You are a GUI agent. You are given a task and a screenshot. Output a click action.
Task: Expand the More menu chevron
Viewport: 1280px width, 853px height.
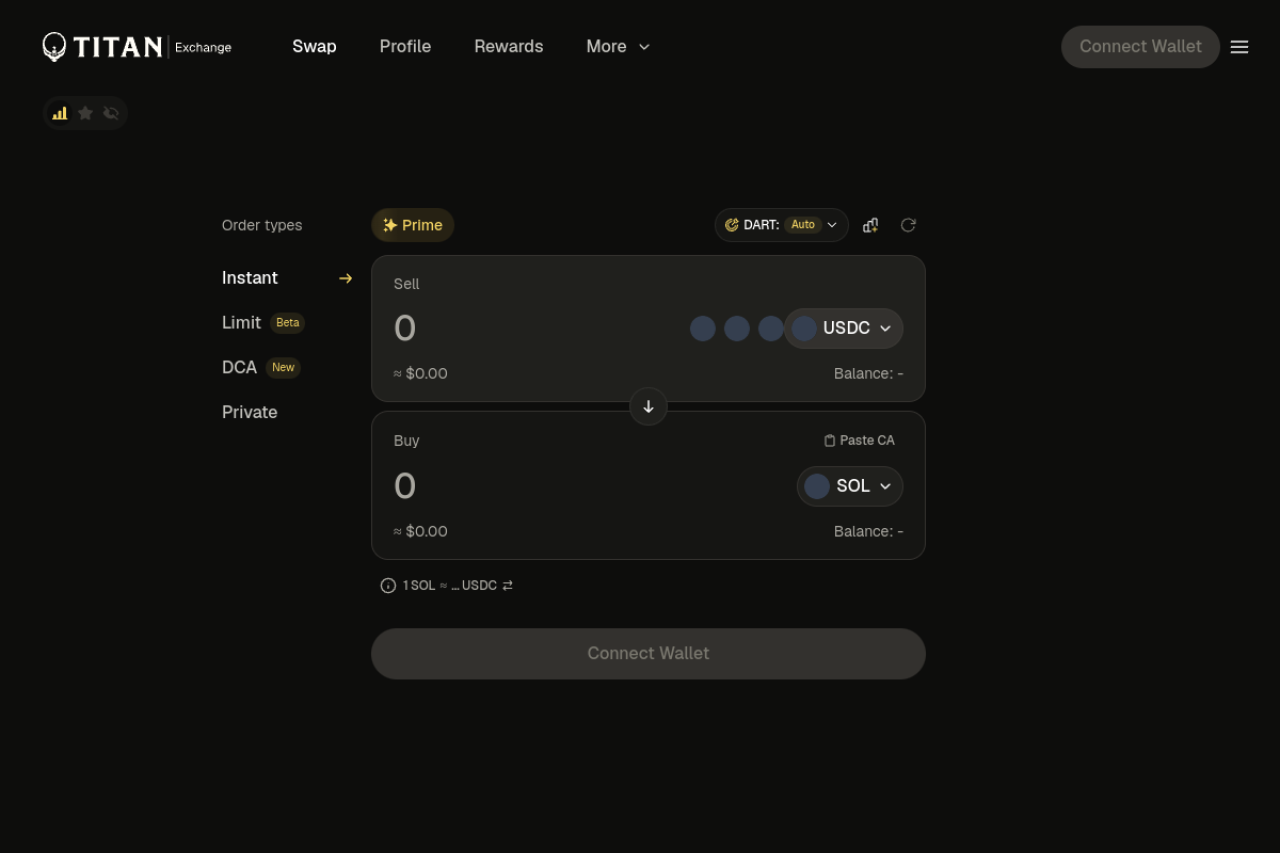pos(644,47)
